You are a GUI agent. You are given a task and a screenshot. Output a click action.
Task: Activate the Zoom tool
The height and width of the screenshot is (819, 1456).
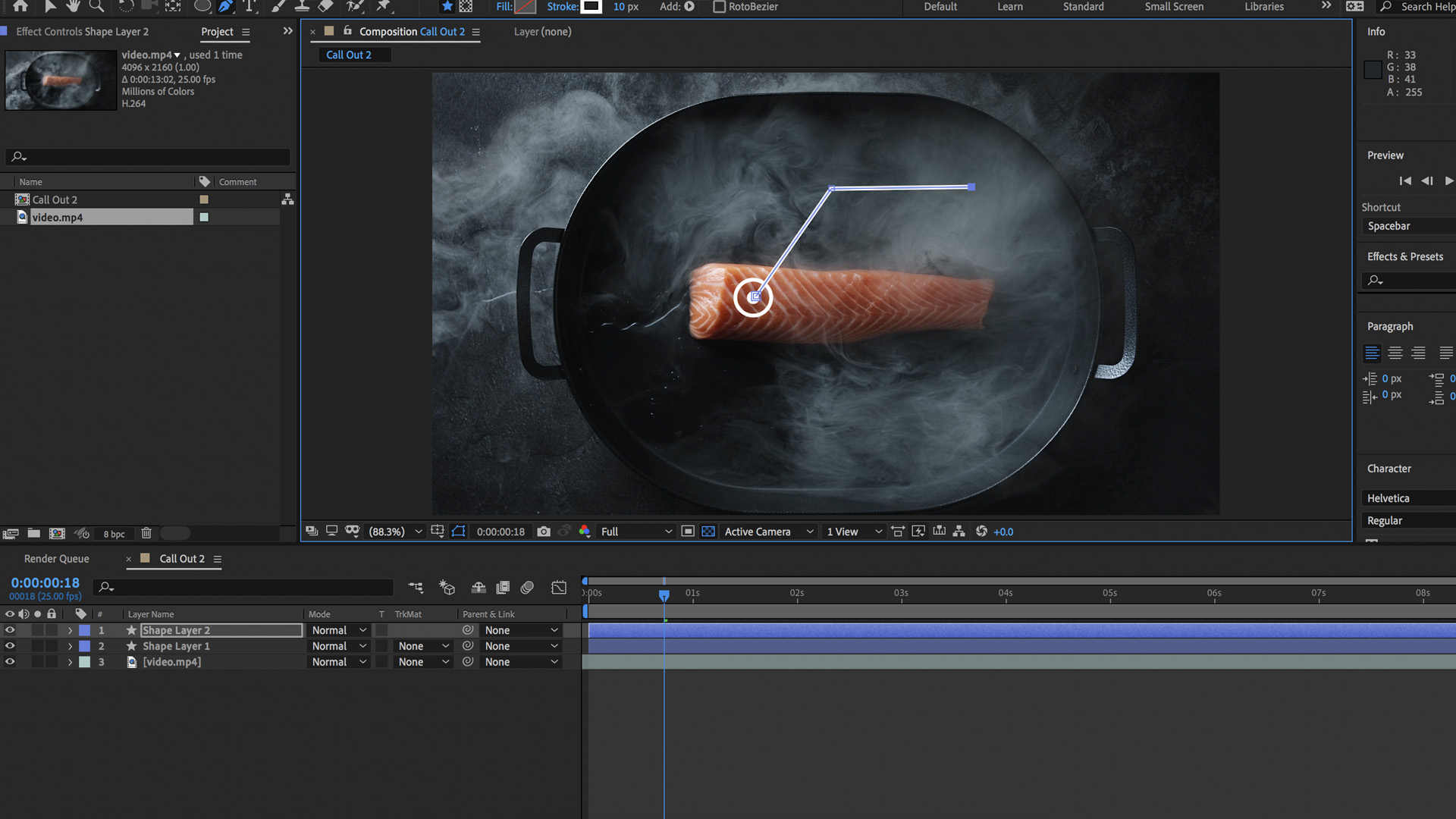pos(96,7)
